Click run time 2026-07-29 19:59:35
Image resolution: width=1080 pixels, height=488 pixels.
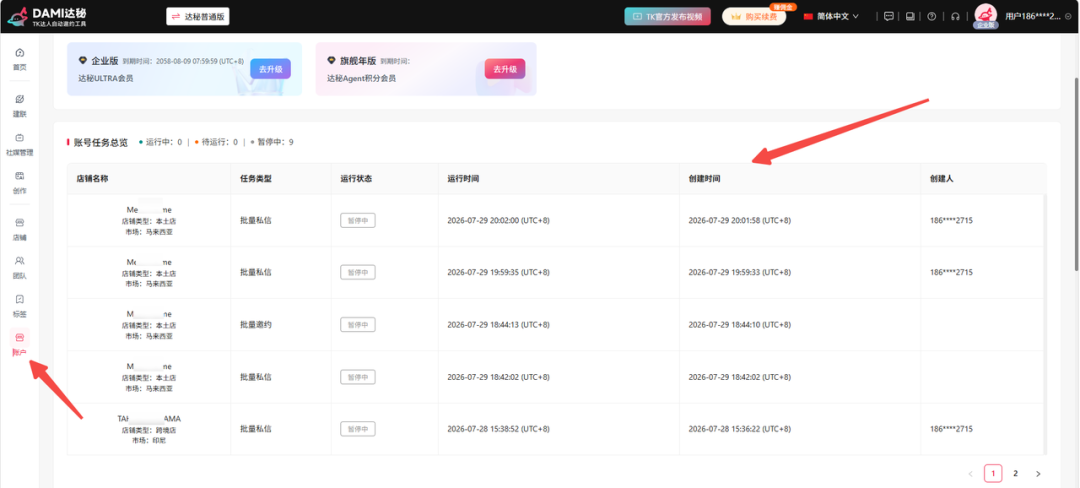pos(499,273)
